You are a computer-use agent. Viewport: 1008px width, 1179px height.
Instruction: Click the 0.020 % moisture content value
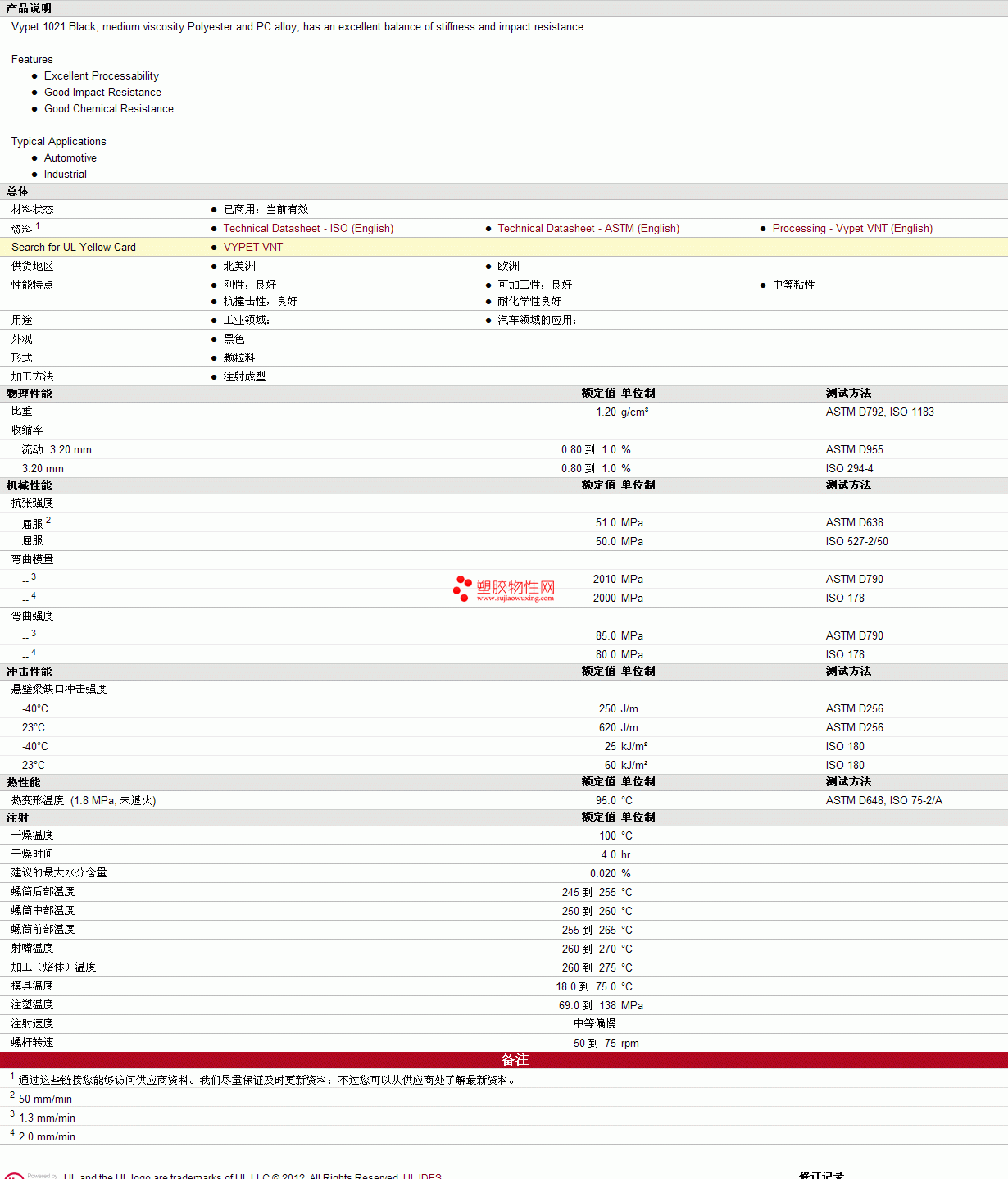tap(611, 874)
